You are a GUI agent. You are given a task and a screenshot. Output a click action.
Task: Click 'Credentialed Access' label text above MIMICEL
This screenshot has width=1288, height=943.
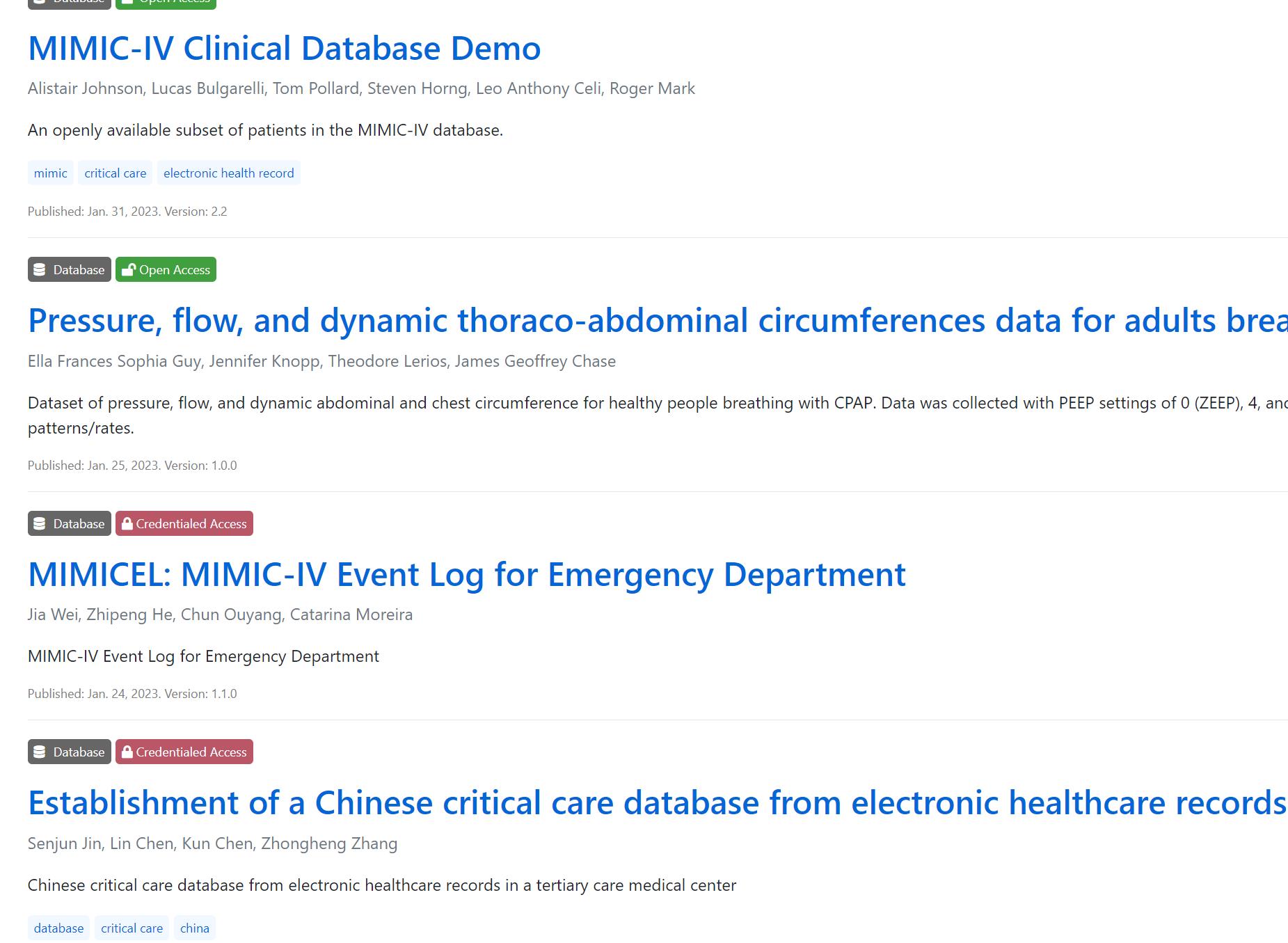click(x=191, y=524)
